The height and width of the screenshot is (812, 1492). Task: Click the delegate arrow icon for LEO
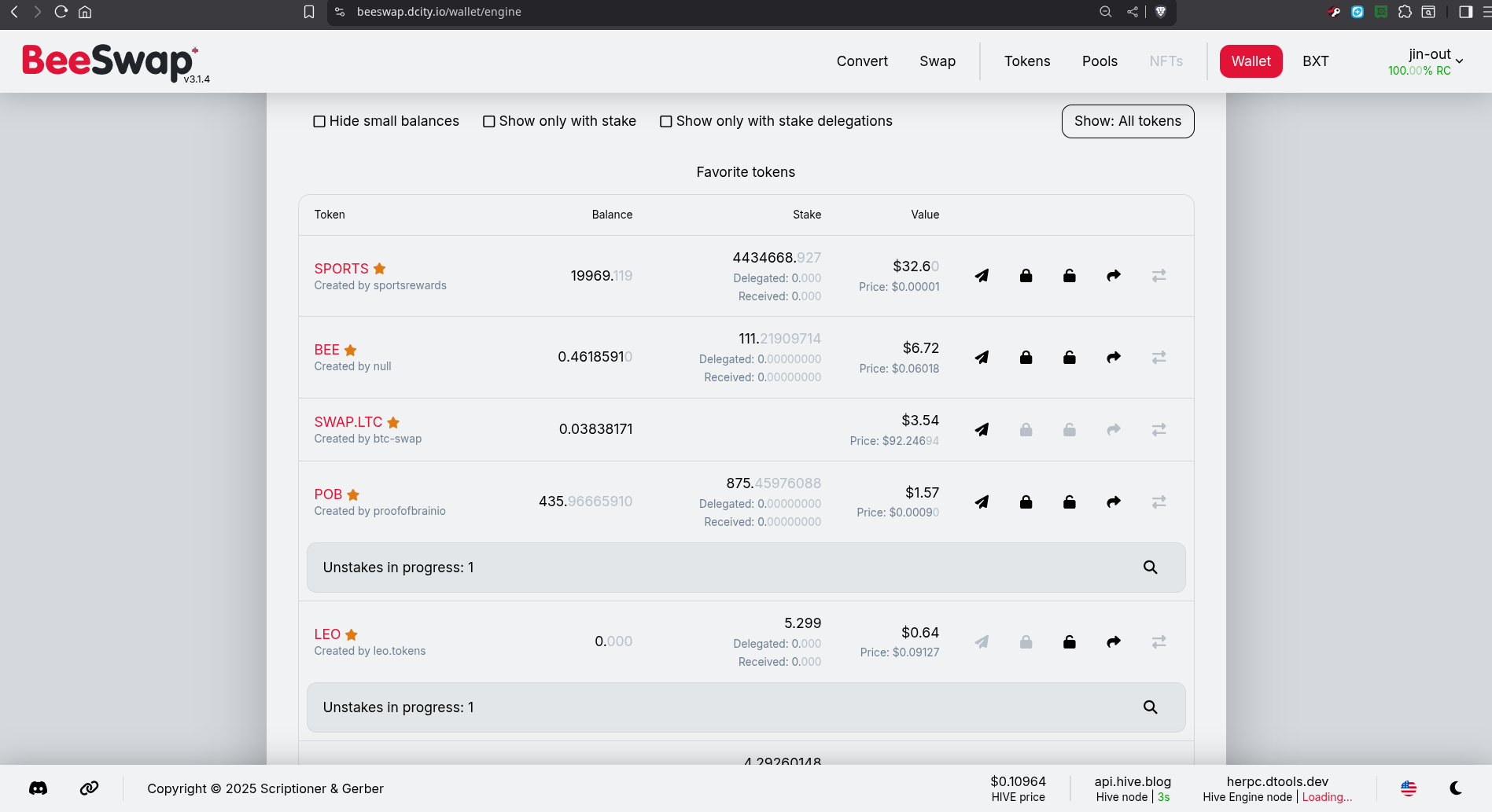(x=1114, y=642)
